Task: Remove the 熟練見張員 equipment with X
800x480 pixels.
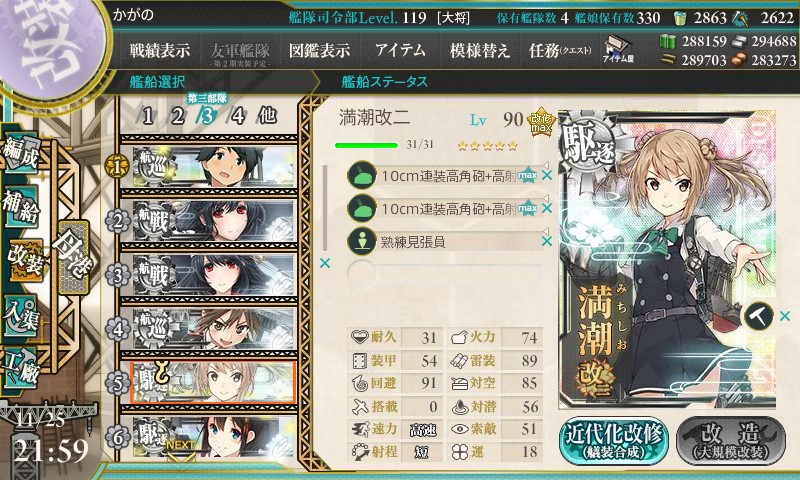Action: pos(547,241)
